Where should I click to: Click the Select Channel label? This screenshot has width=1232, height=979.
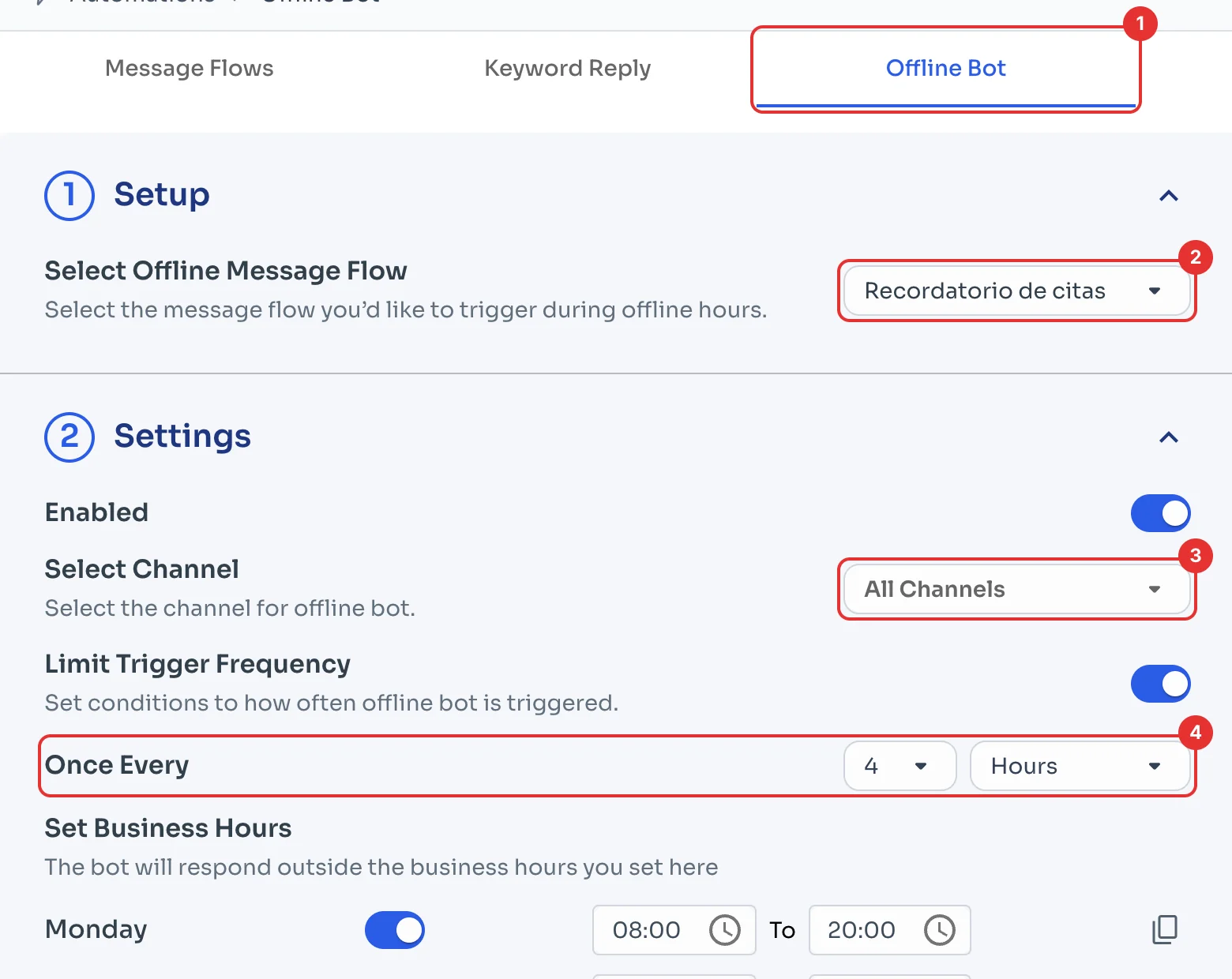(x=142, y=569)
